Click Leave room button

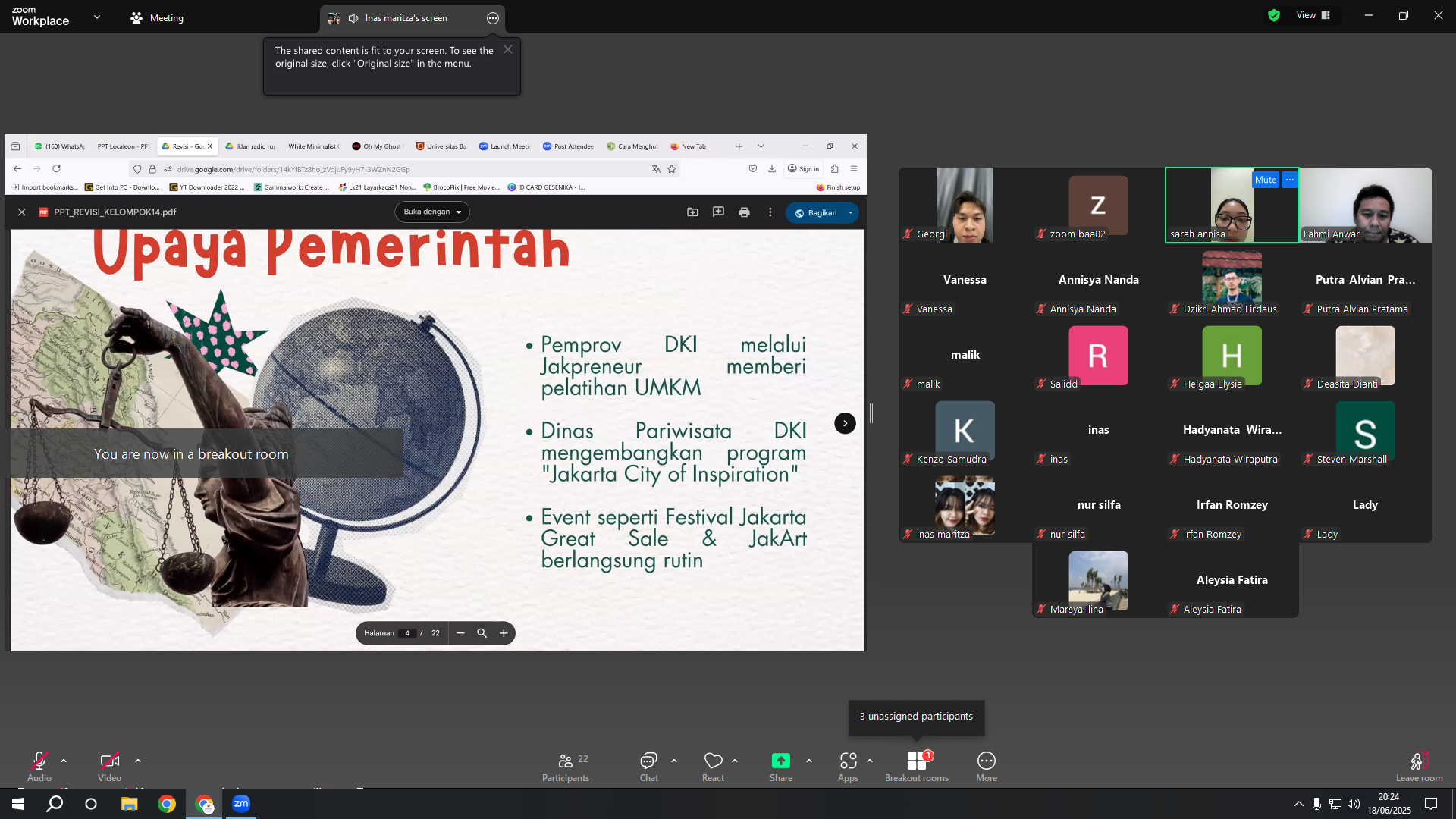[x=1420, y=766]
